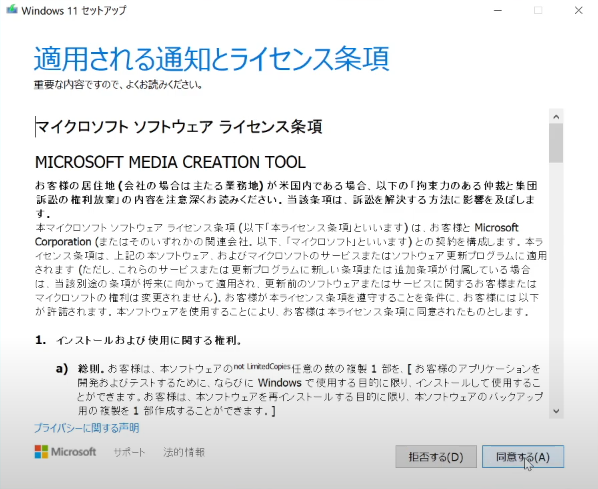The image size is (598, 489).
Task: Open the プライバシーに関する声明 link
Action: tap(87, 428)
